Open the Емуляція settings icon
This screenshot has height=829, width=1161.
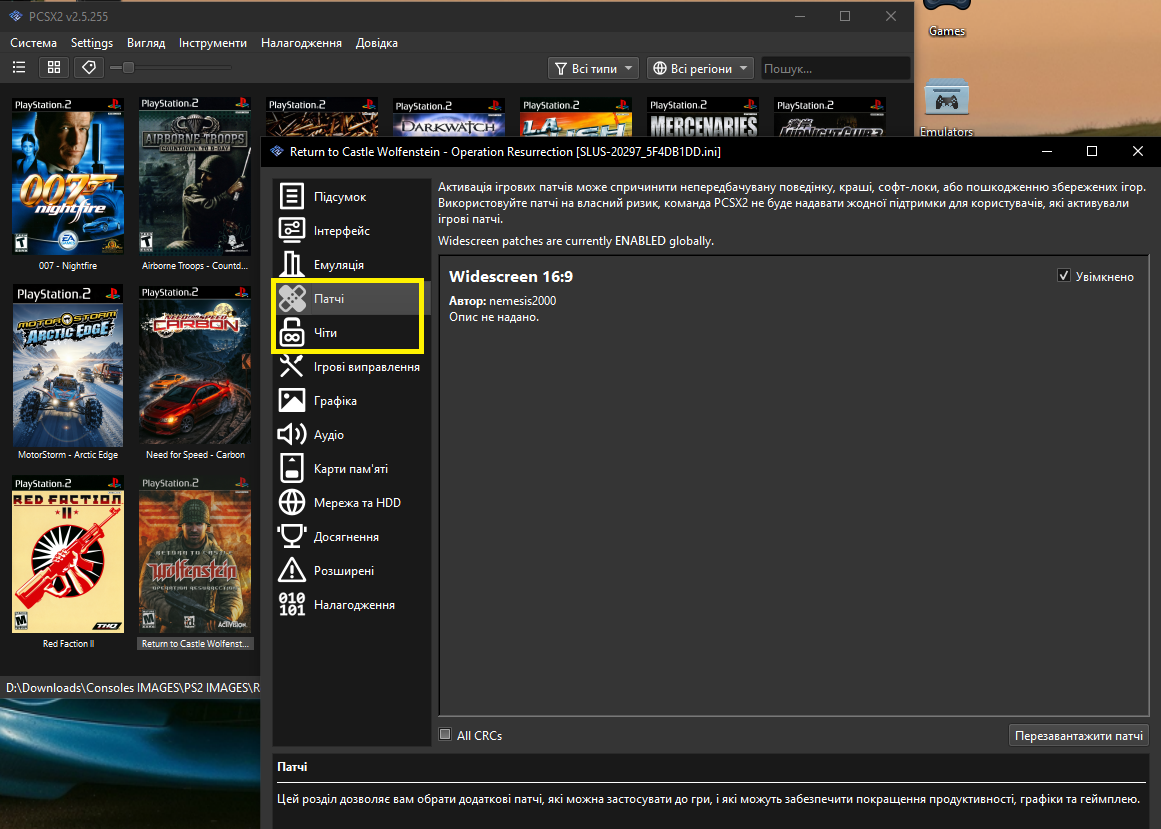pos(291,265)
